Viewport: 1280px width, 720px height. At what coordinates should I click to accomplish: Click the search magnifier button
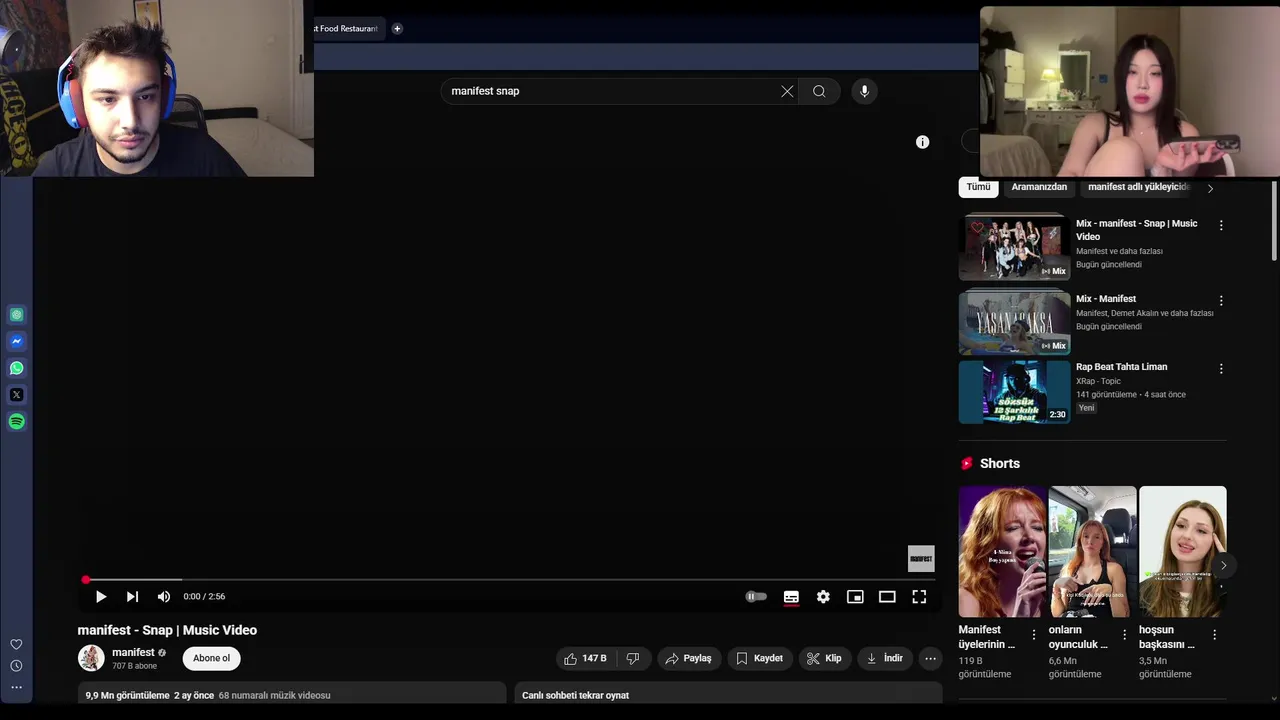[819, 91]
